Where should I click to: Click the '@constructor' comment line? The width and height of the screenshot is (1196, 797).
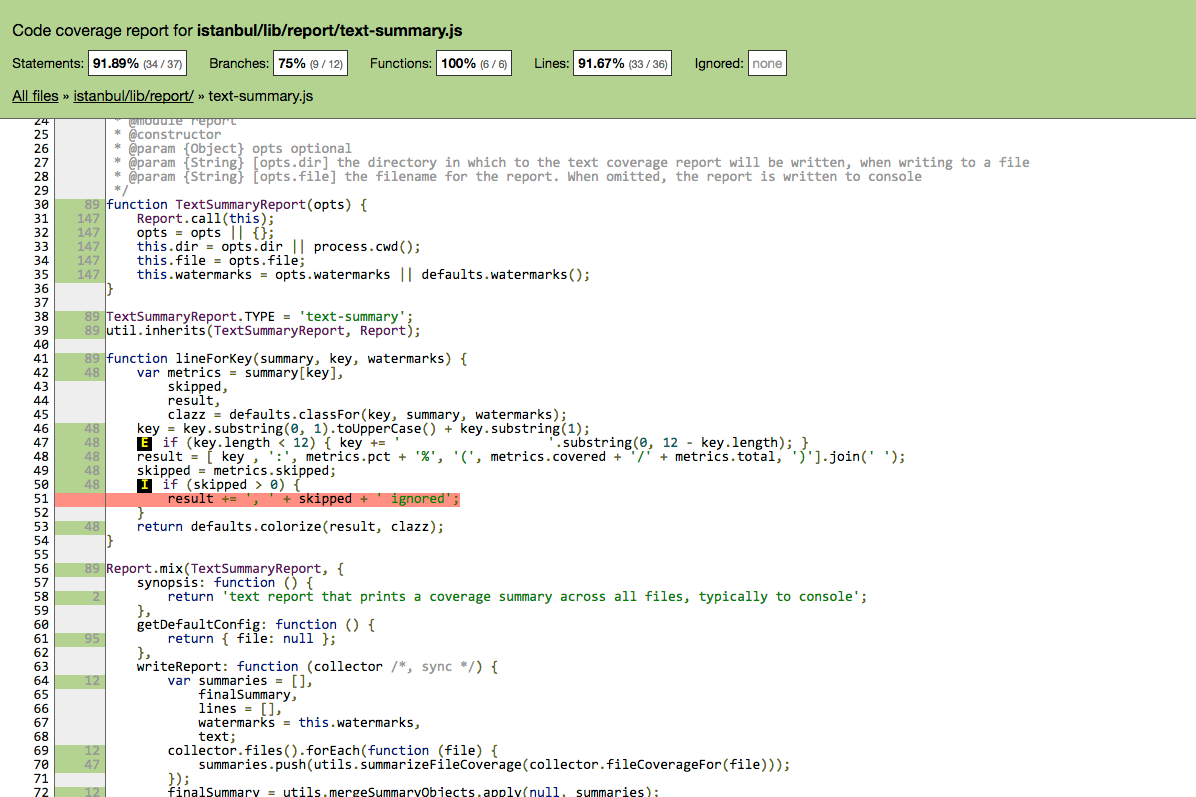coord(167,135)
